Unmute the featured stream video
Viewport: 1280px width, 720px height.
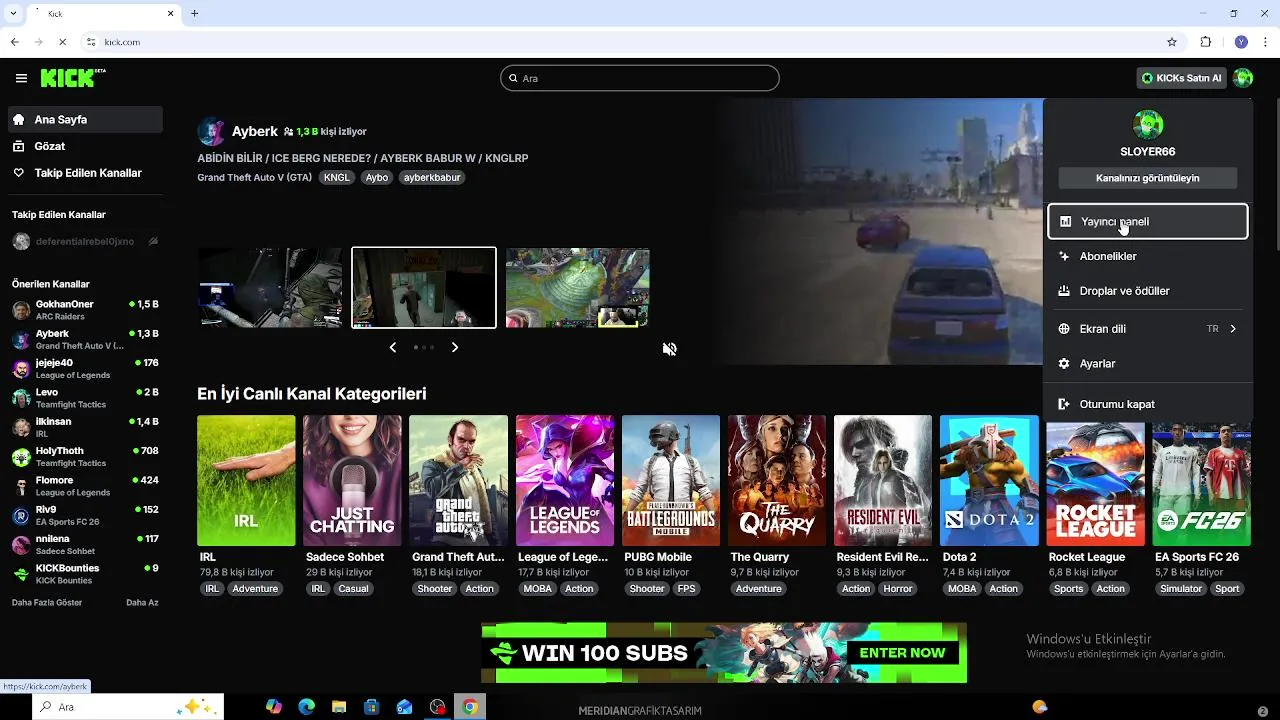coord(670,349)
